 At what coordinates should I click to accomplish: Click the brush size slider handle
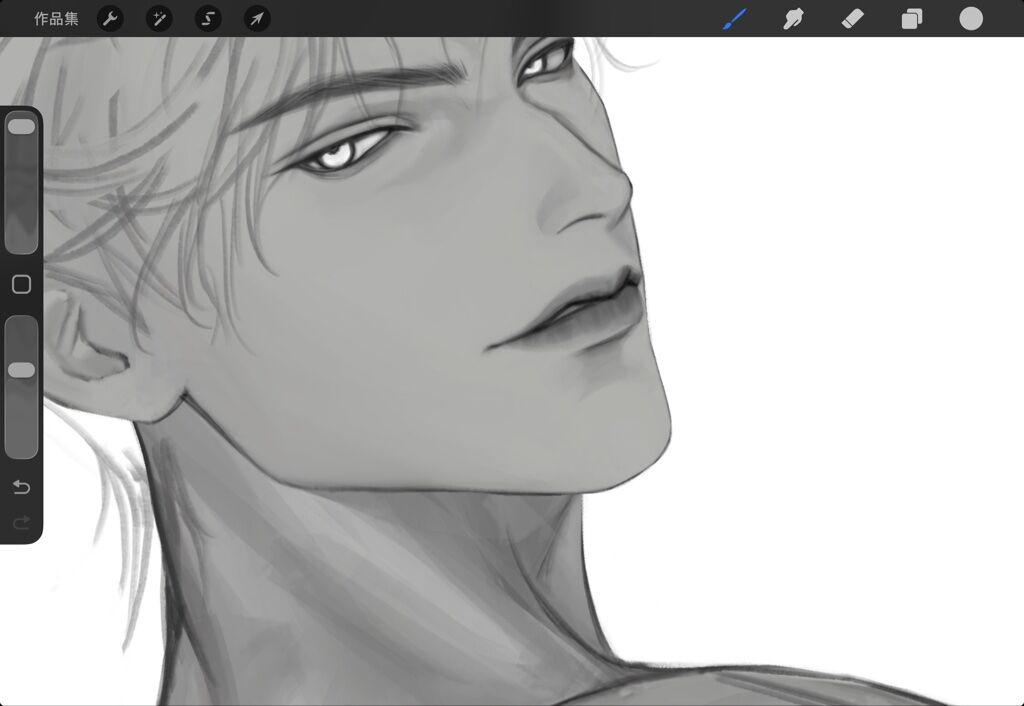(x=21, y=127)
